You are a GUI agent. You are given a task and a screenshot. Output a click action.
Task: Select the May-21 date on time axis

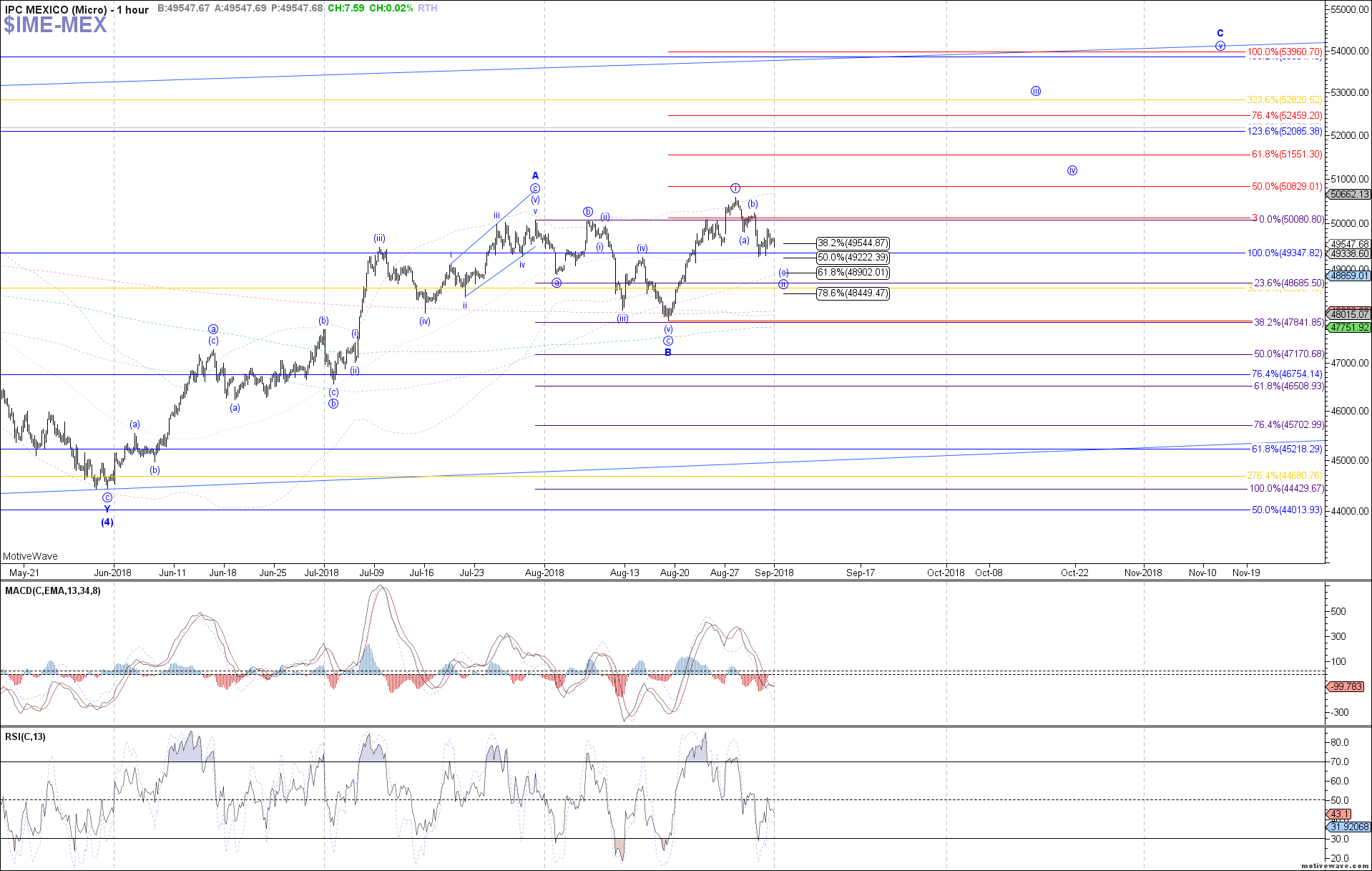coord(24,573)
